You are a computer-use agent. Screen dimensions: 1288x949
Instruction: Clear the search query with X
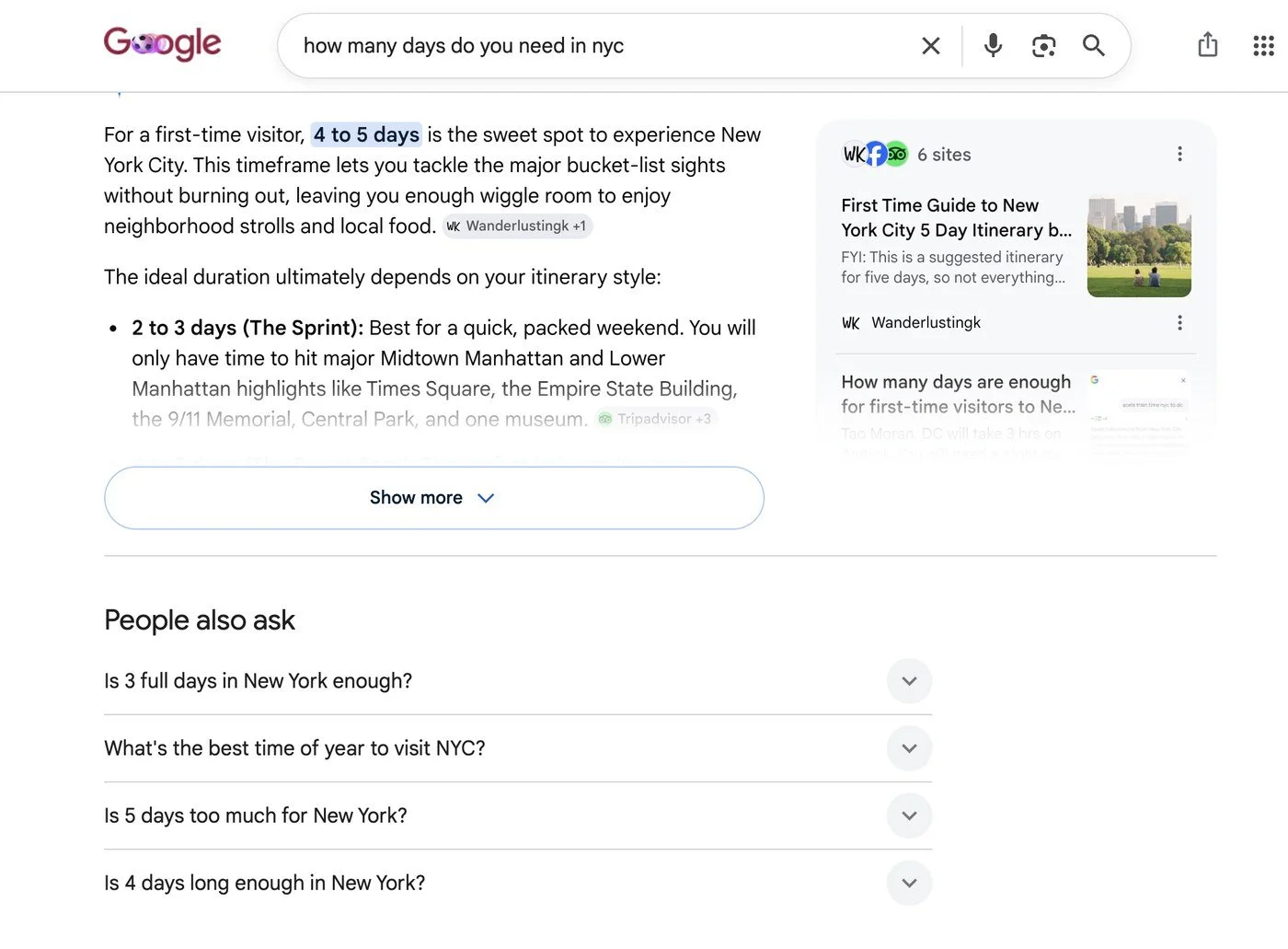(931, 46)
